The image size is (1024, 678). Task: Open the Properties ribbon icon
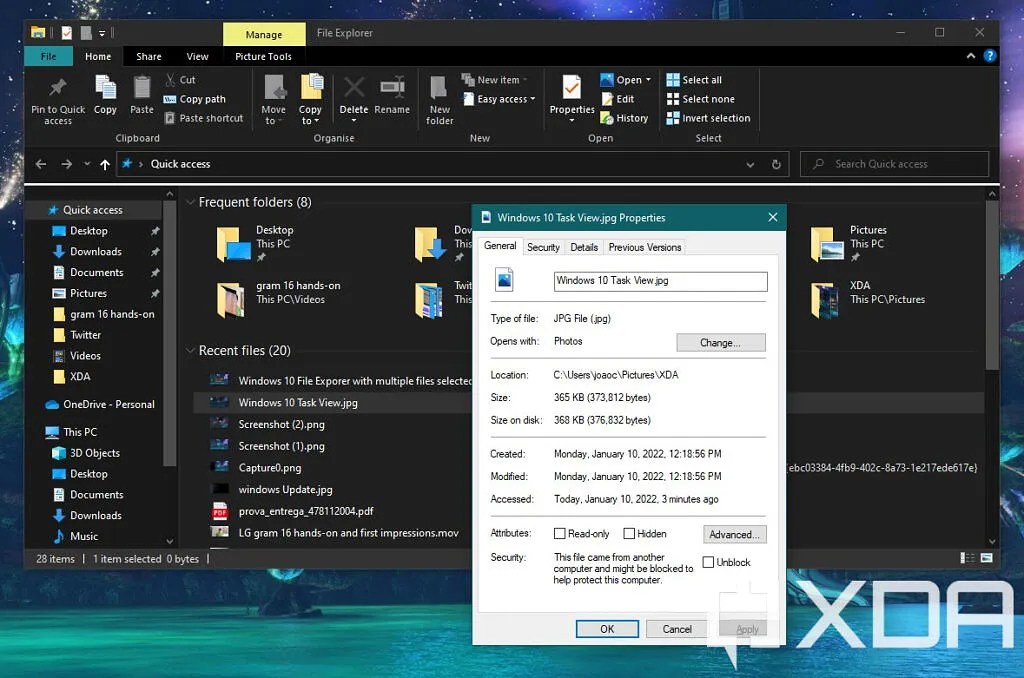(x=571, y=95)
